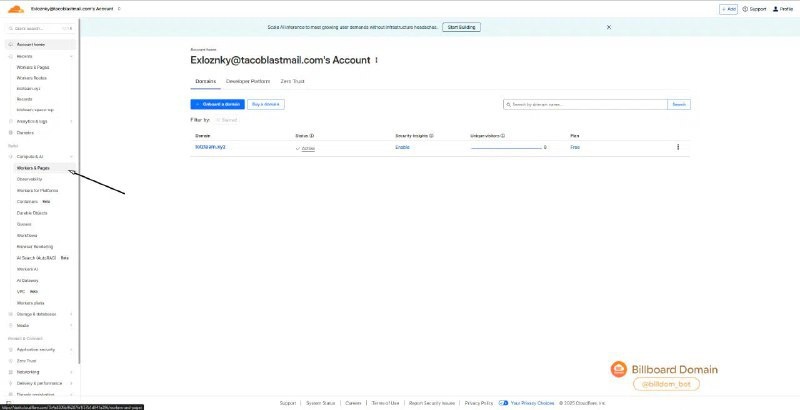Click the Analytics & logs icon
The width and height of the screenshot is (800, 410).
coord(11,121)
